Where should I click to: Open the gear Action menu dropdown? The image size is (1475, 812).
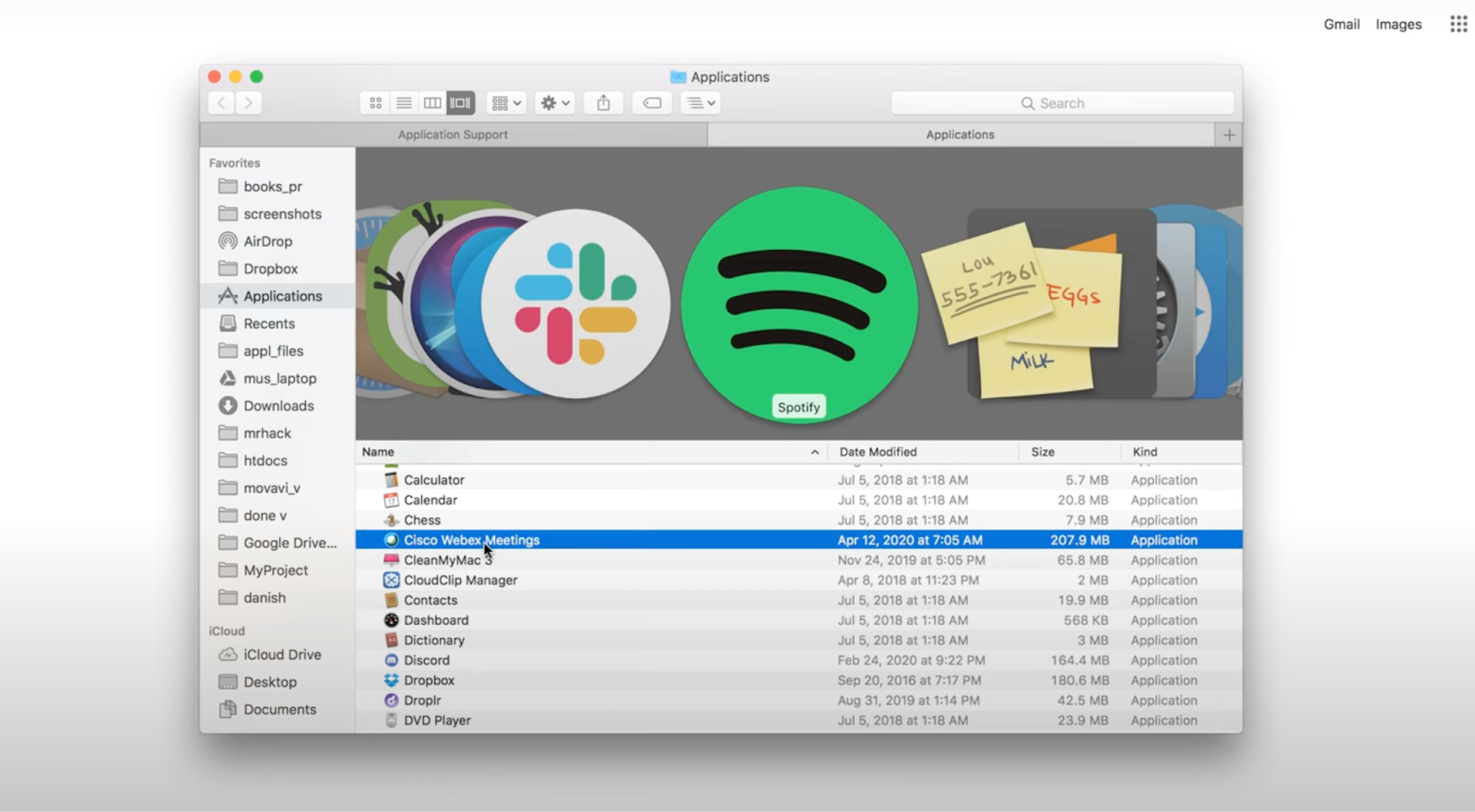point(555,103)
